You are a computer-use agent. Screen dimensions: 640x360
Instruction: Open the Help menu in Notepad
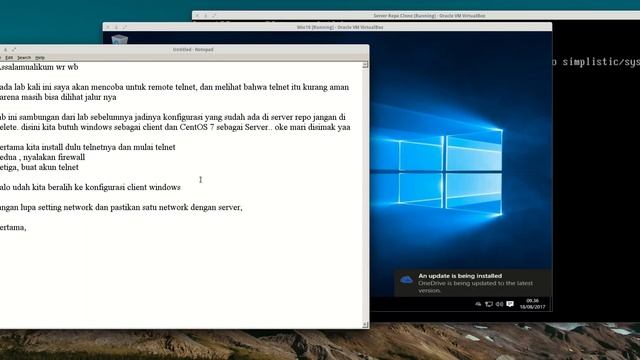[40, 58]
